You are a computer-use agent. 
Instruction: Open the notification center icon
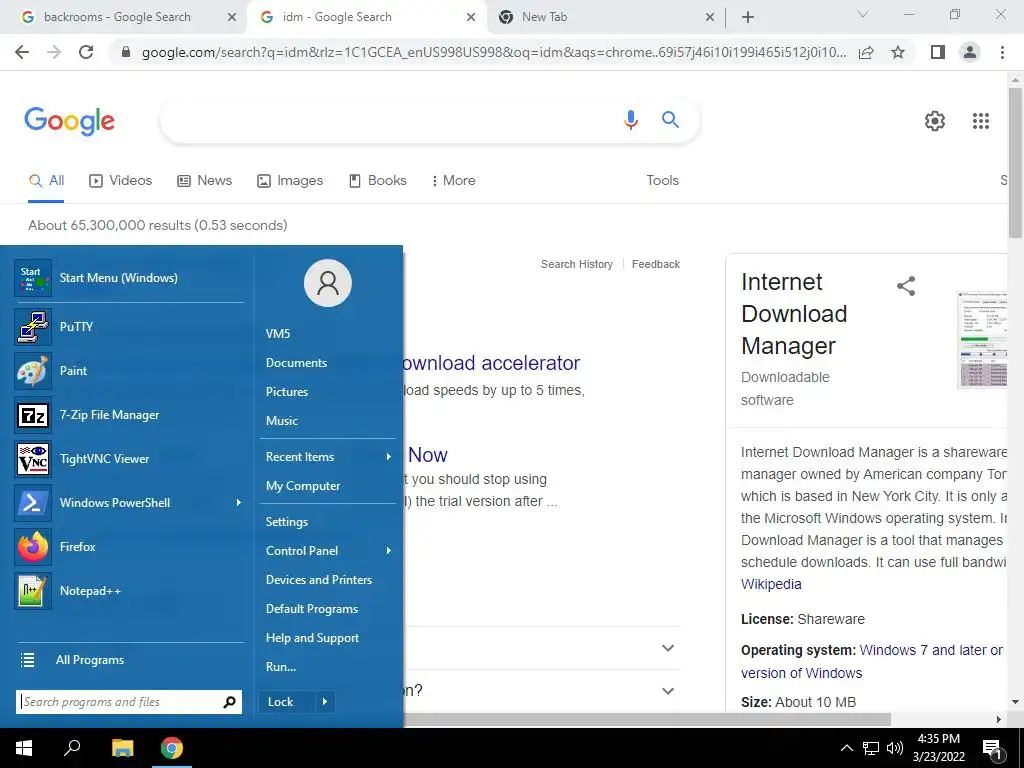coord(992,749)
